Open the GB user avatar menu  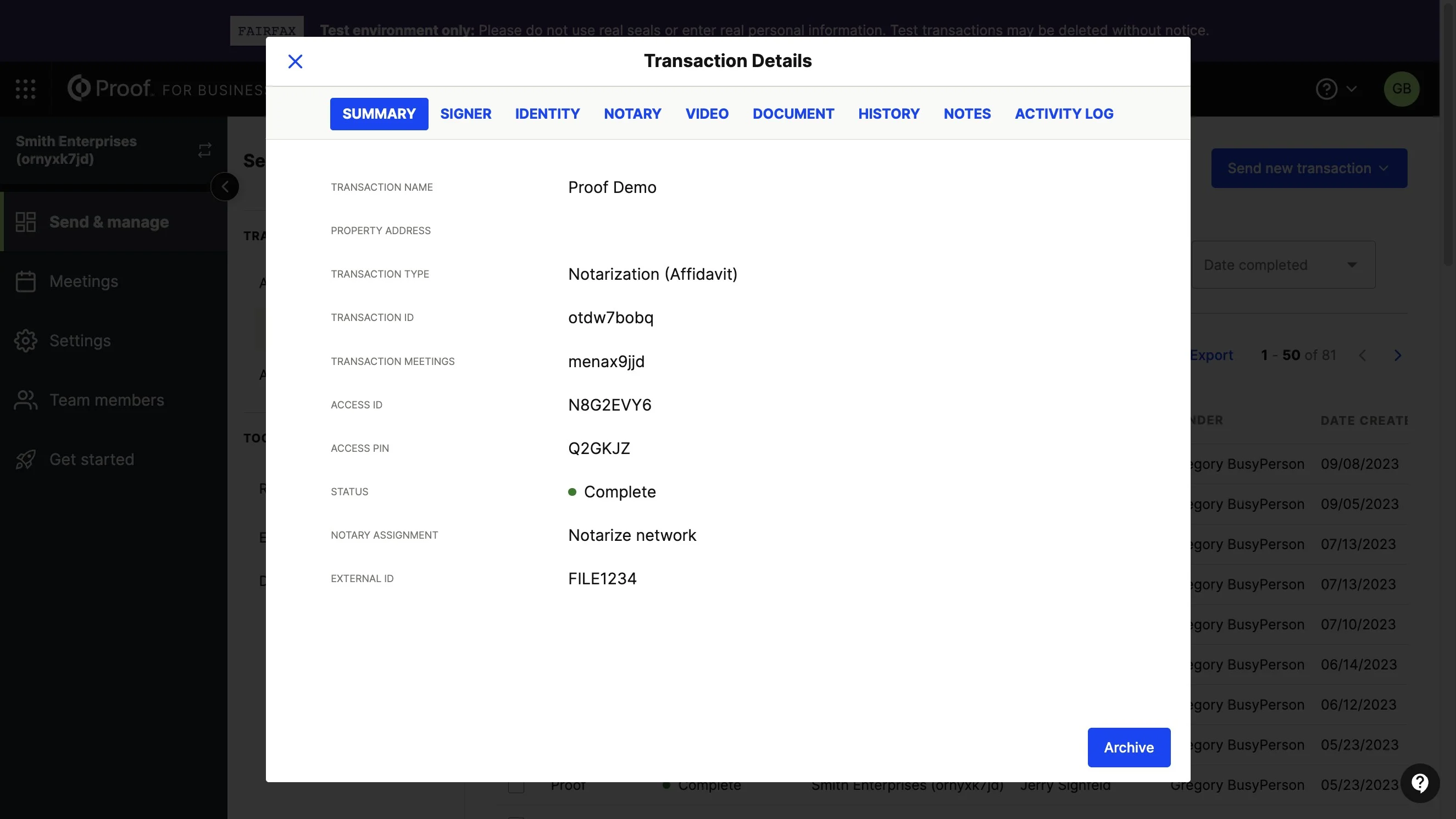pos(1401,89)
